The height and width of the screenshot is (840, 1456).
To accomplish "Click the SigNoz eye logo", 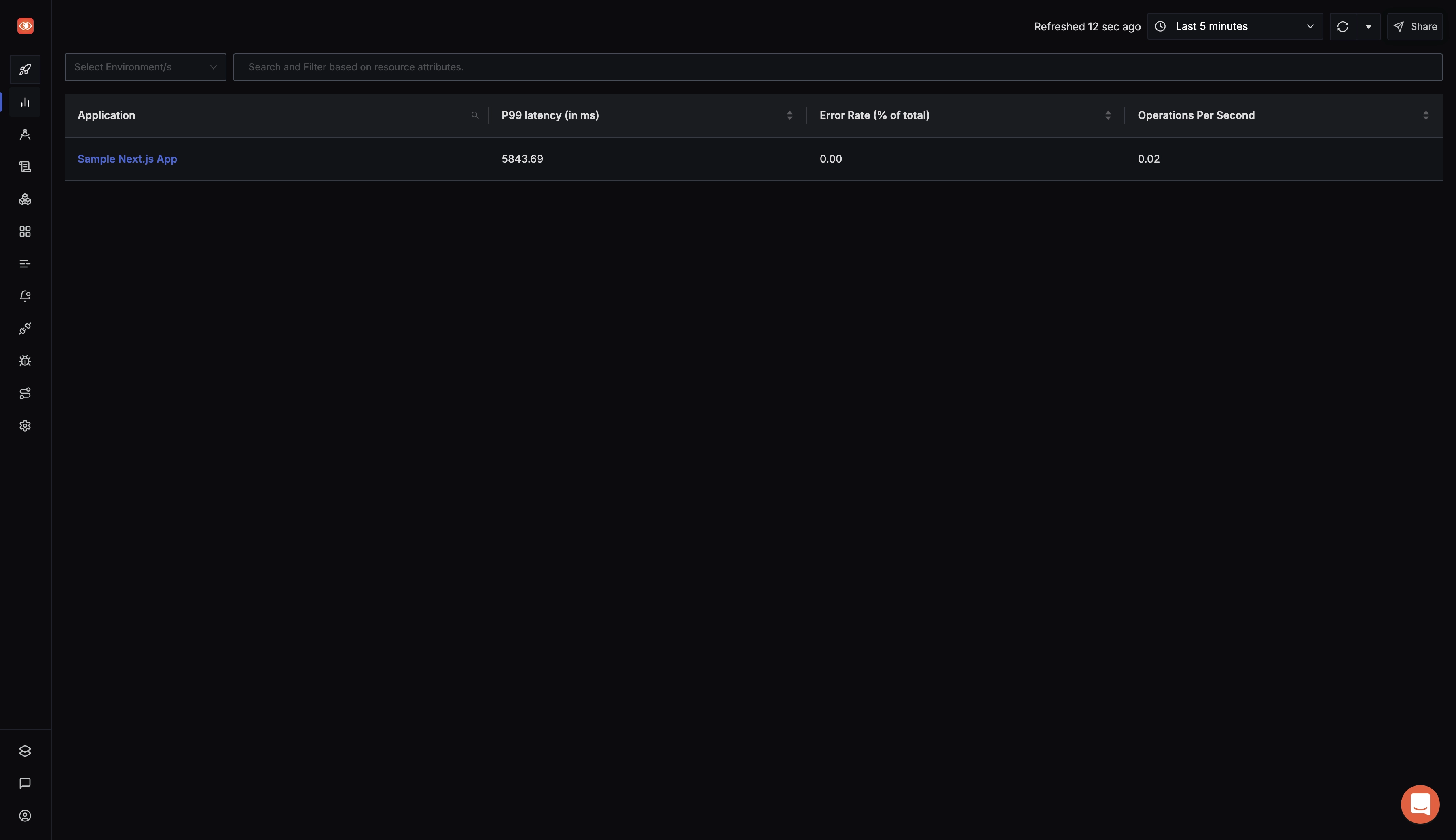I will [x=25, y=26].
